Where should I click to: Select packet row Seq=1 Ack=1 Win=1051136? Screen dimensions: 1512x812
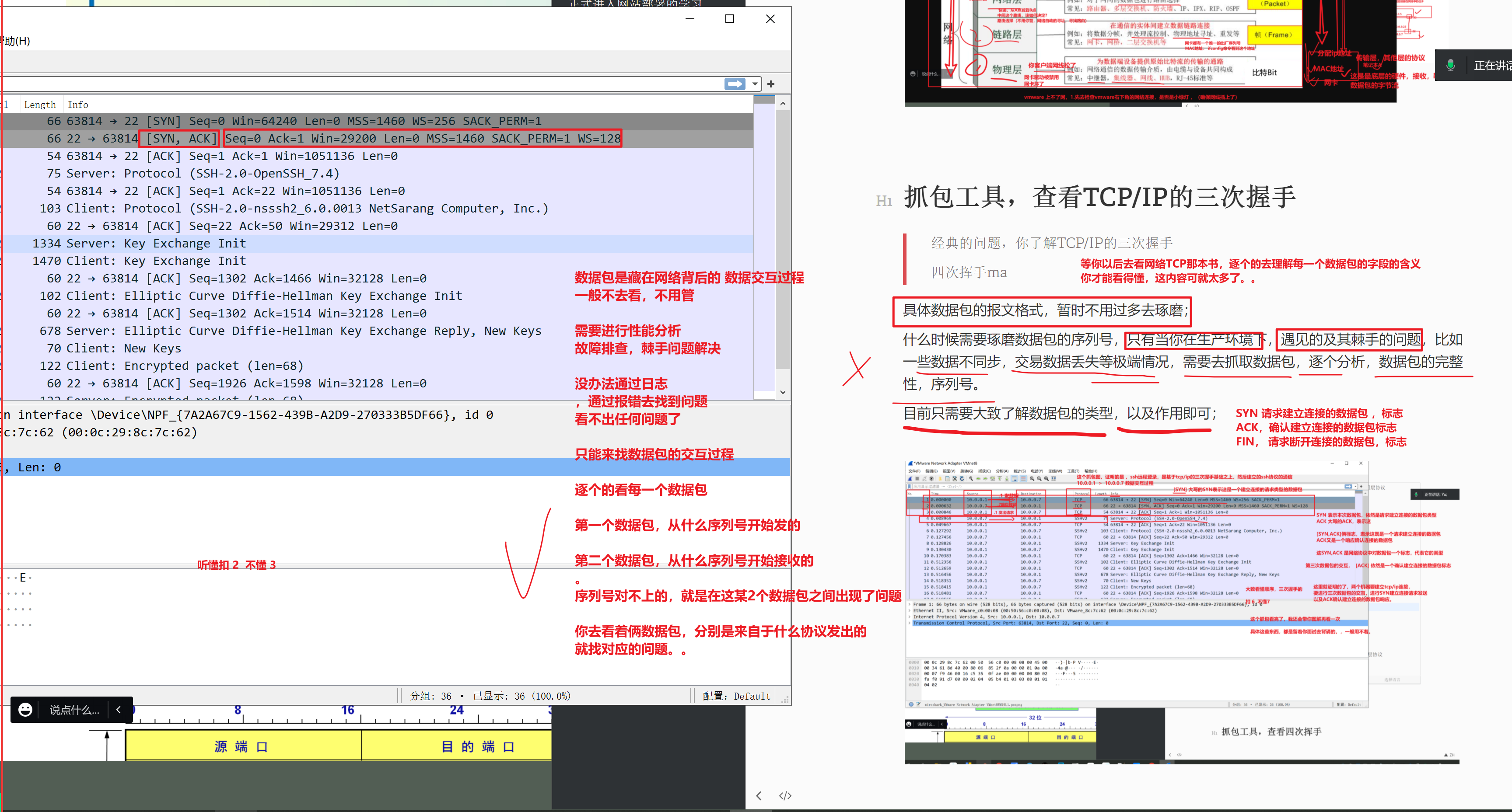tap(377, 156)
